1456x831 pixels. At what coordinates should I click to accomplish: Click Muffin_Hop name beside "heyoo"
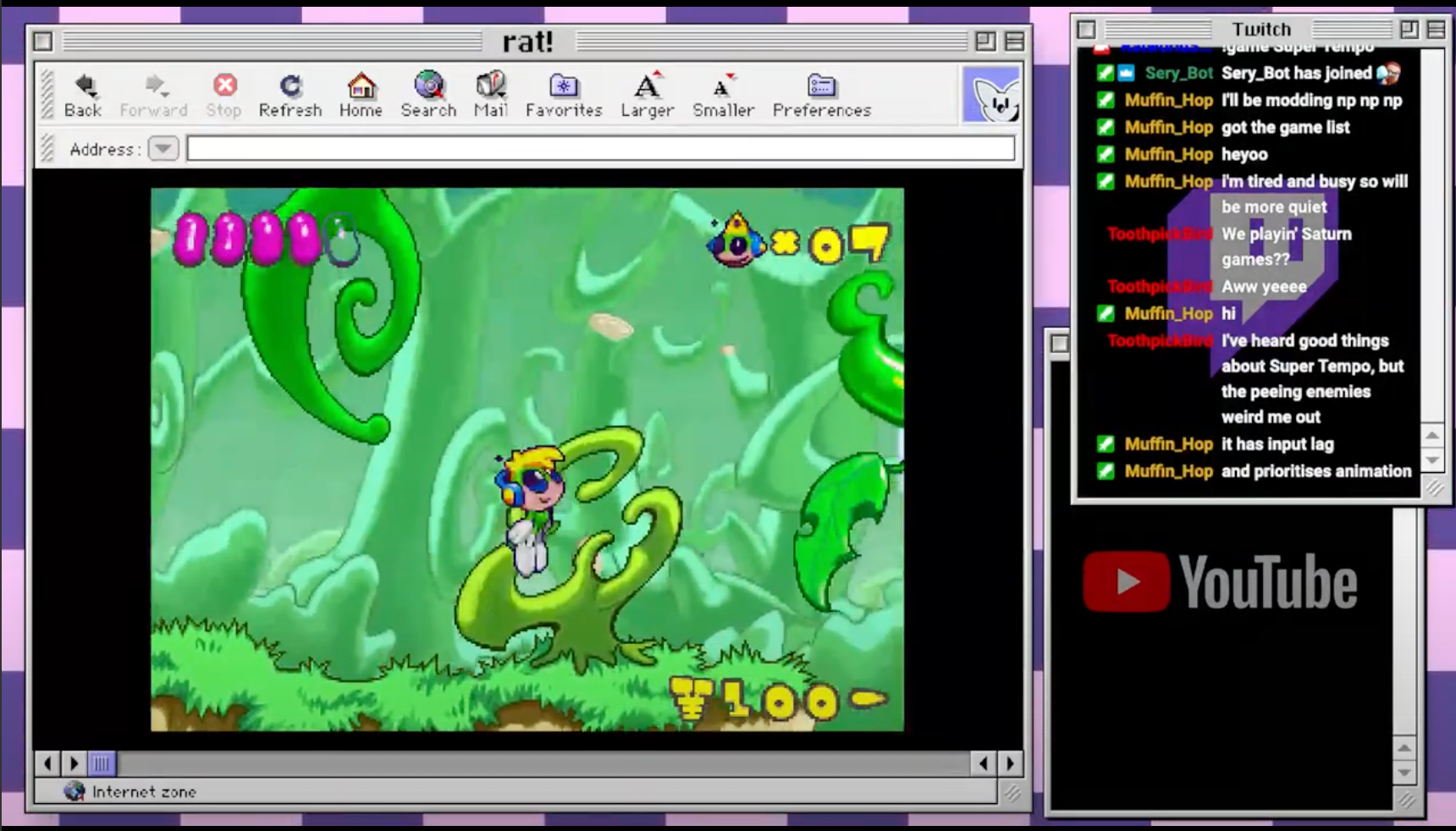tap(1169, 154)
